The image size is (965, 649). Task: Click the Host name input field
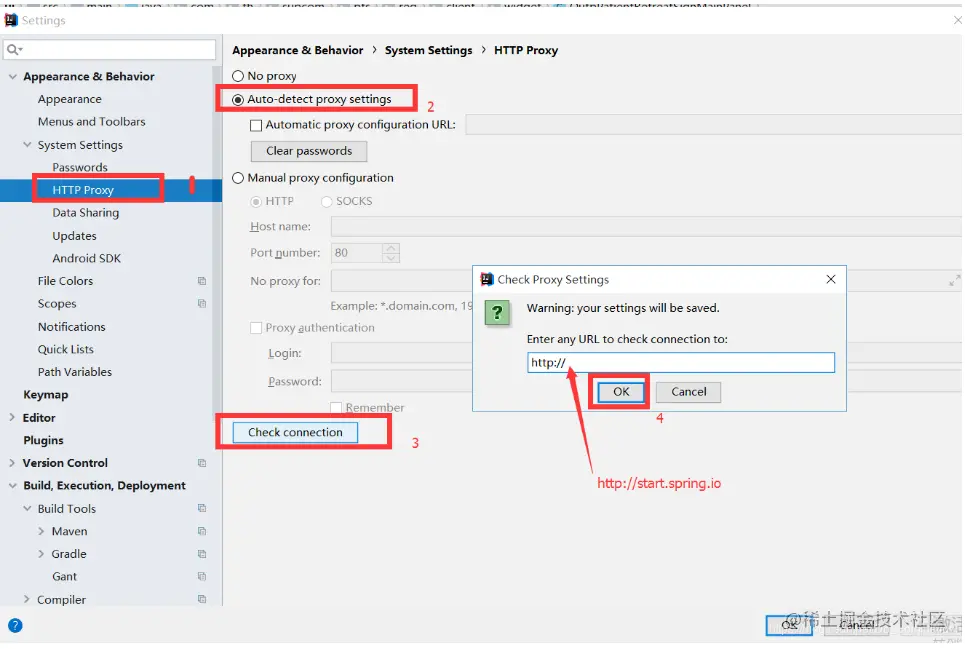(x=646, y=226)
